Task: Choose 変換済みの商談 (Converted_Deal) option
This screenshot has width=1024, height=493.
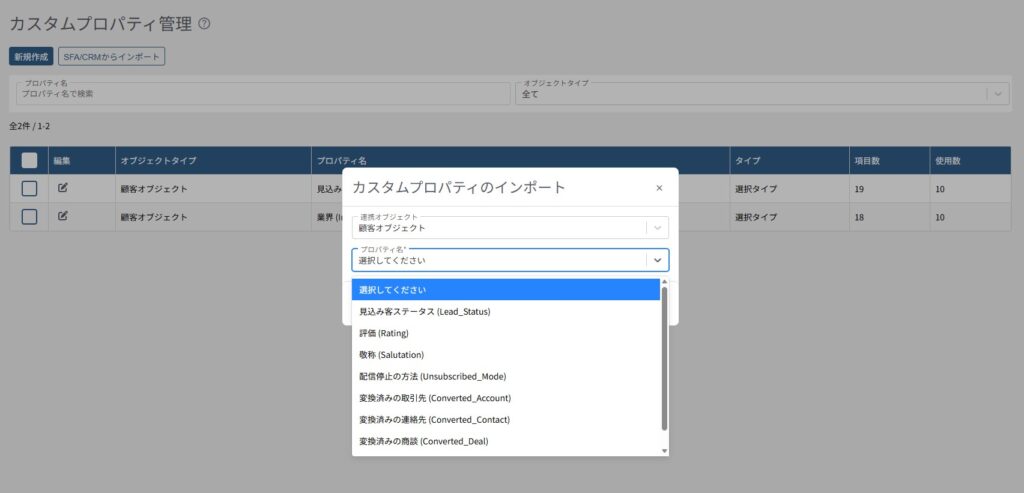Action: point(423,441)
